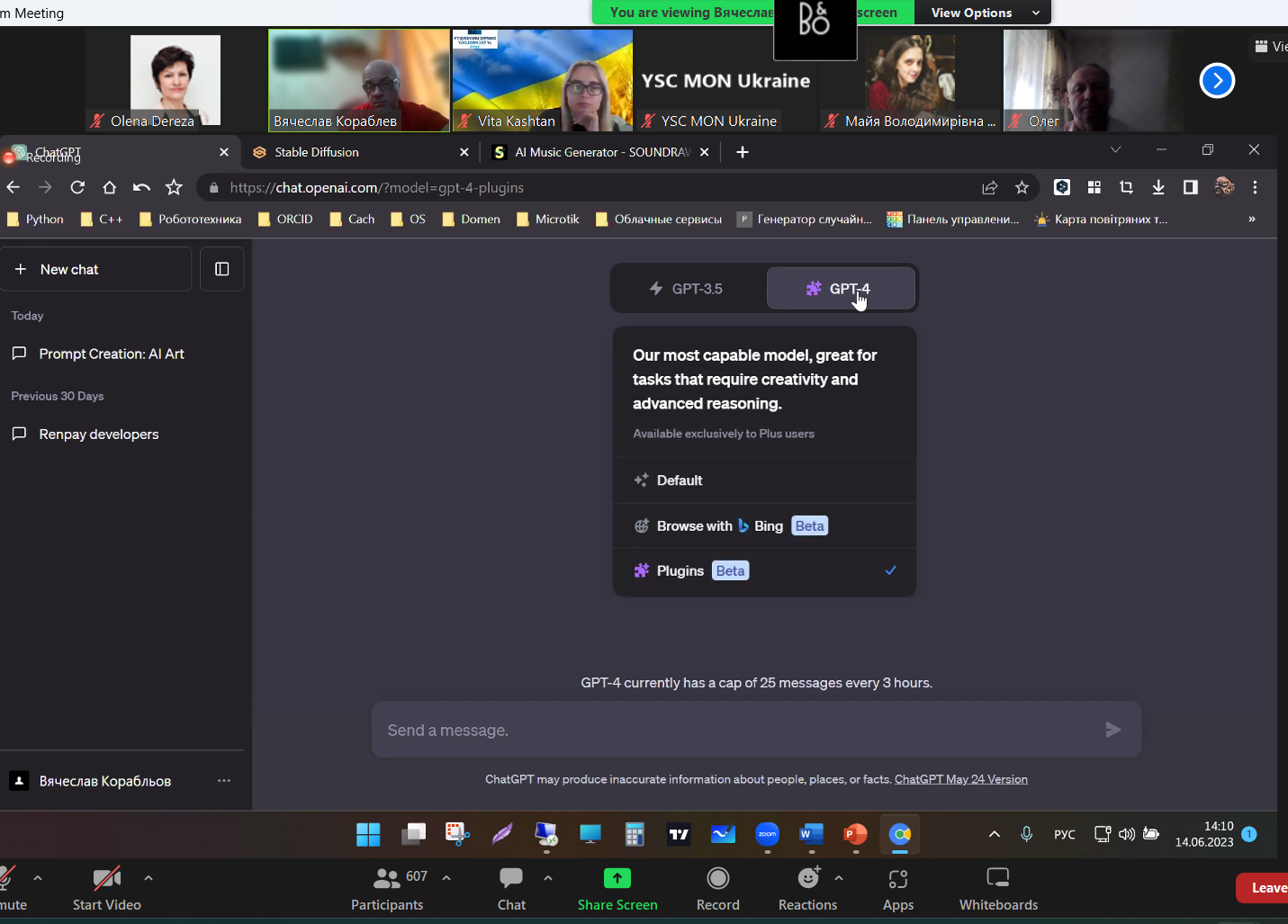1288x924 pixels.
Task: Bookmark page with star icon in address bar
Action: tap(1022, 187)
